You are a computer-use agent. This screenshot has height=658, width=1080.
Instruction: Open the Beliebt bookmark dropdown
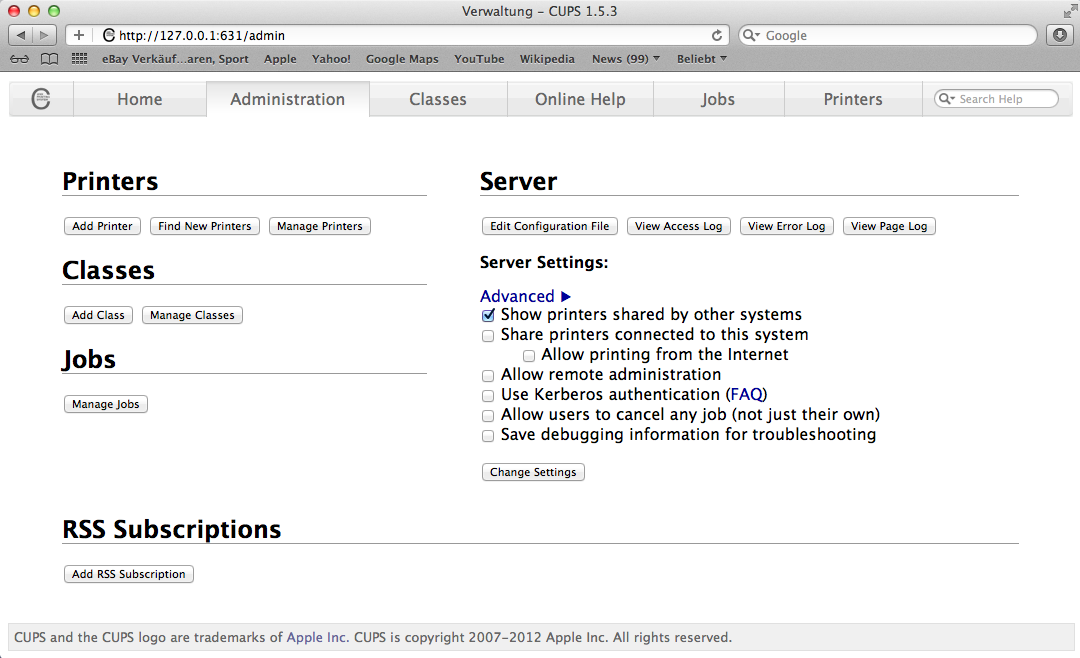point(701,59)
